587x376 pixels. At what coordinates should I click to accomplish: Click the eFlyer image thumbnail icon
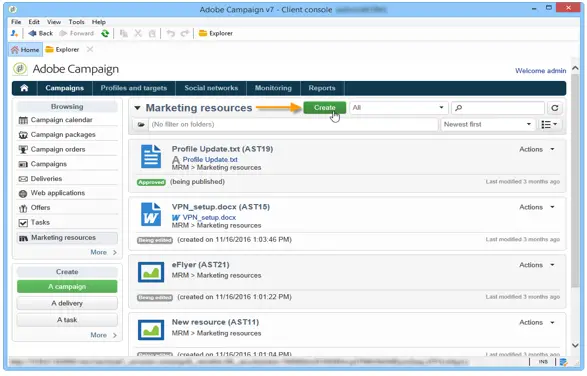coord(151,272)
